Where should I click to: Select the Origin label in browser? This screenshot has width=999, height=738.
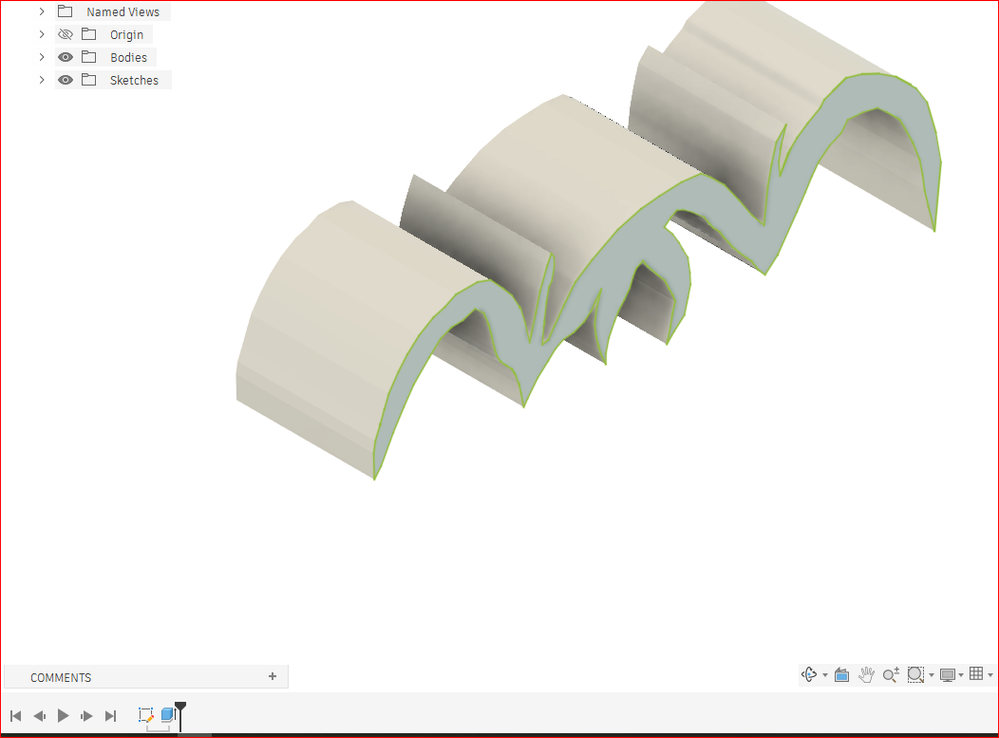(127, 35)
